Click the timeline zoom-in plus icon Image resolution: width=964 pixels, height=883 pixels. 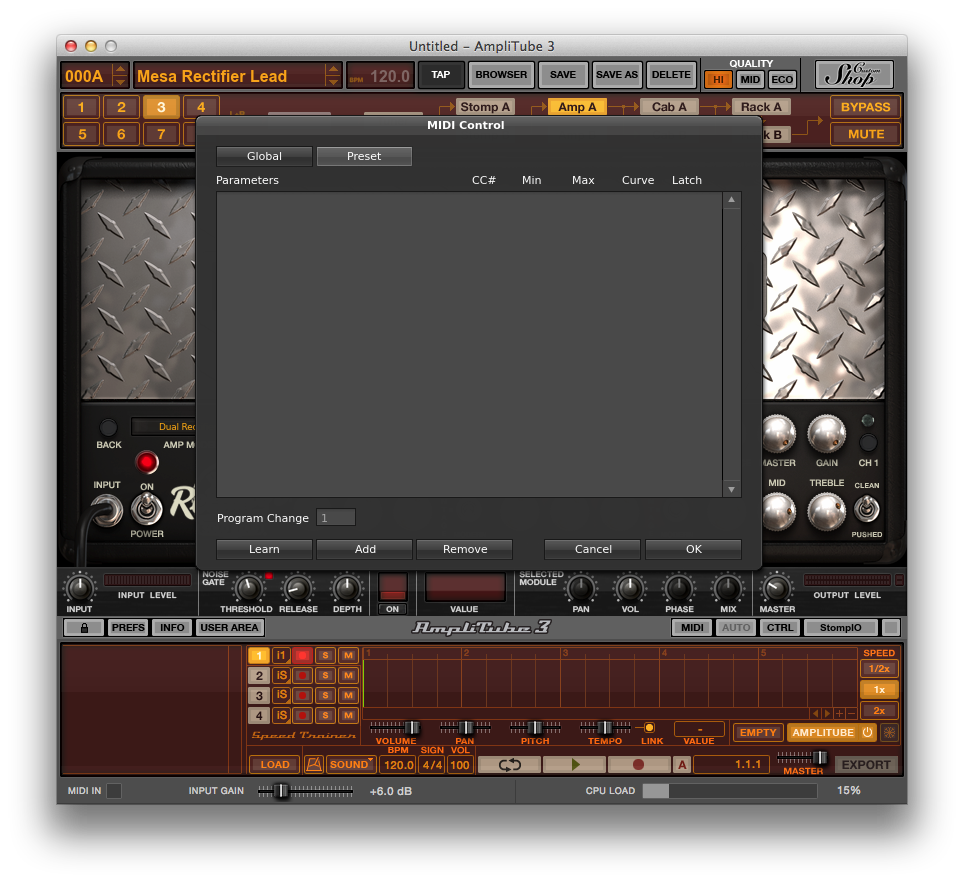(840, 713)
